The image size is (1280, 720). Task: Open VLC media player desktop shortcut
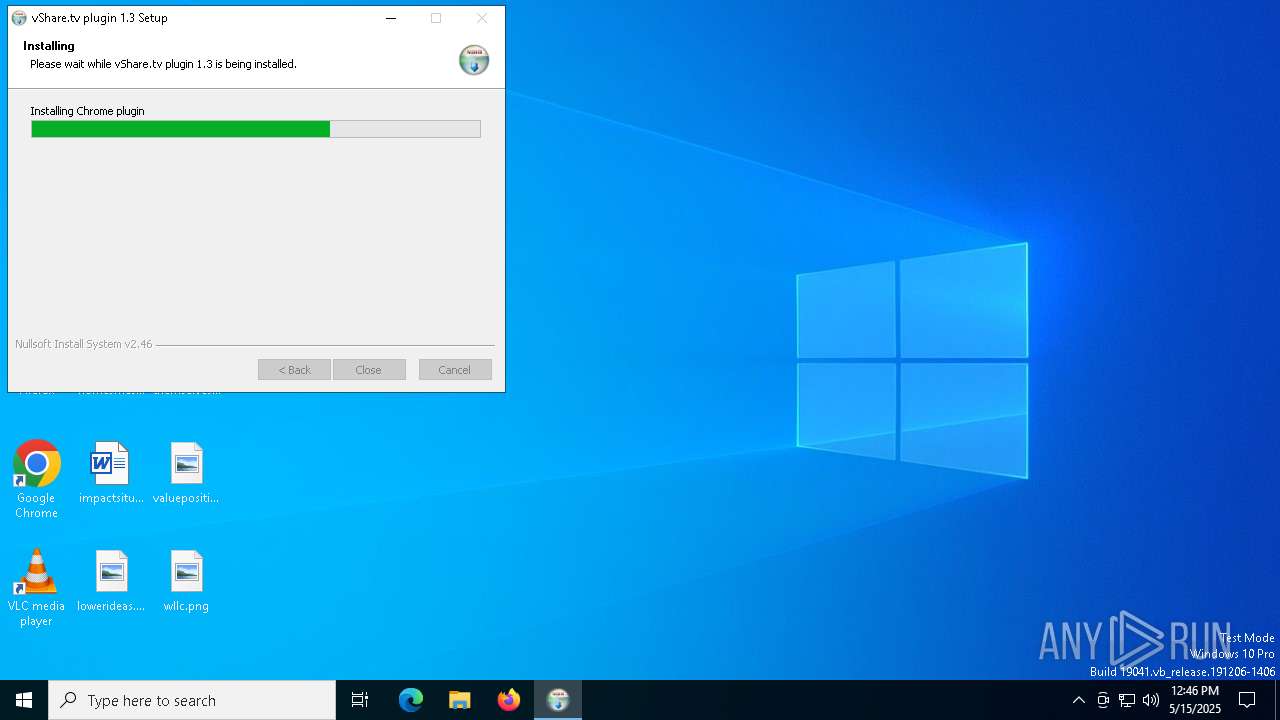36,588
